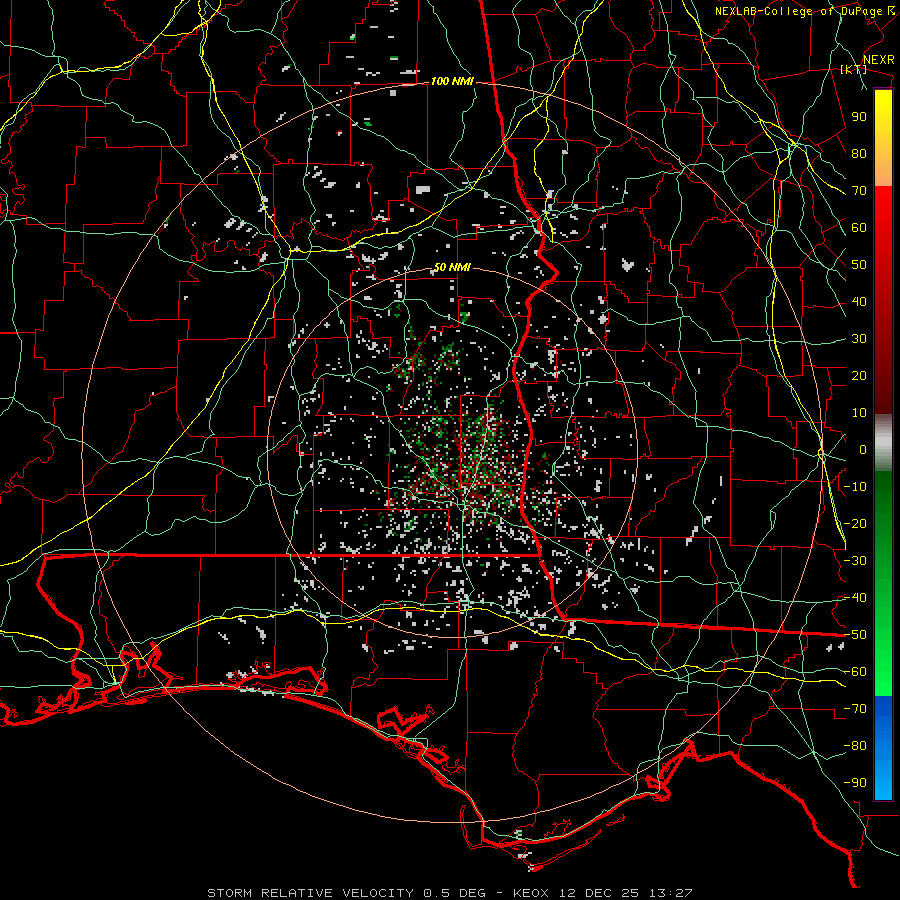Click the [KT] units label
Image resolution: width=900 pixels, height=900 pixels.
pos(853,69)
